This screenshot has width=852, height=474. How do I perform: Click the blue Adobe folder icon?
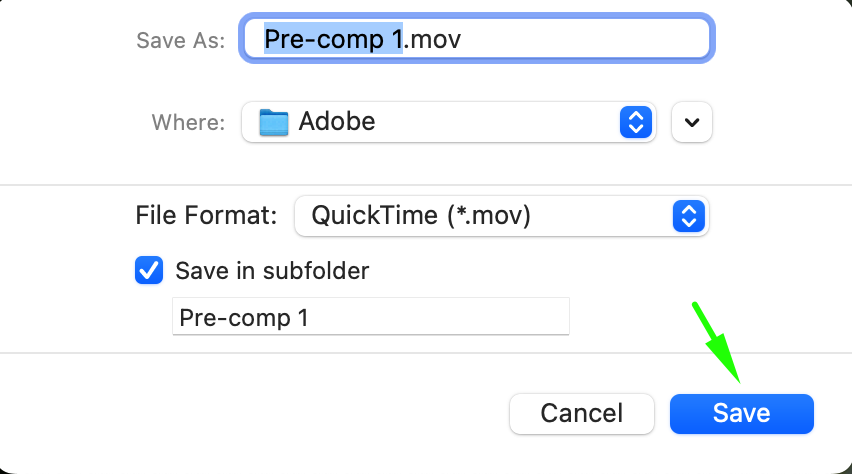point(273,122)
